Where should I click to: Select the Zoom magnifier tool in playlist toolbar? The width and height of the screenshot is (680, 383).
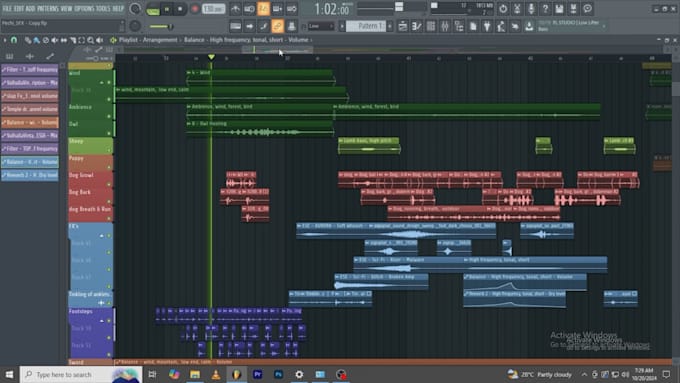coord(91,40)
